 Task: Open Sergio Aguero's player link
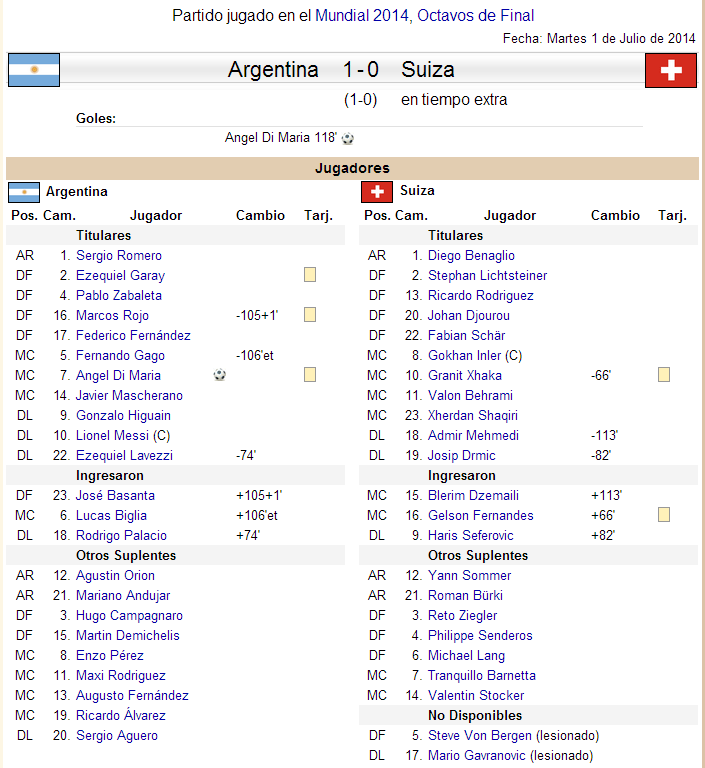(117, 735)
